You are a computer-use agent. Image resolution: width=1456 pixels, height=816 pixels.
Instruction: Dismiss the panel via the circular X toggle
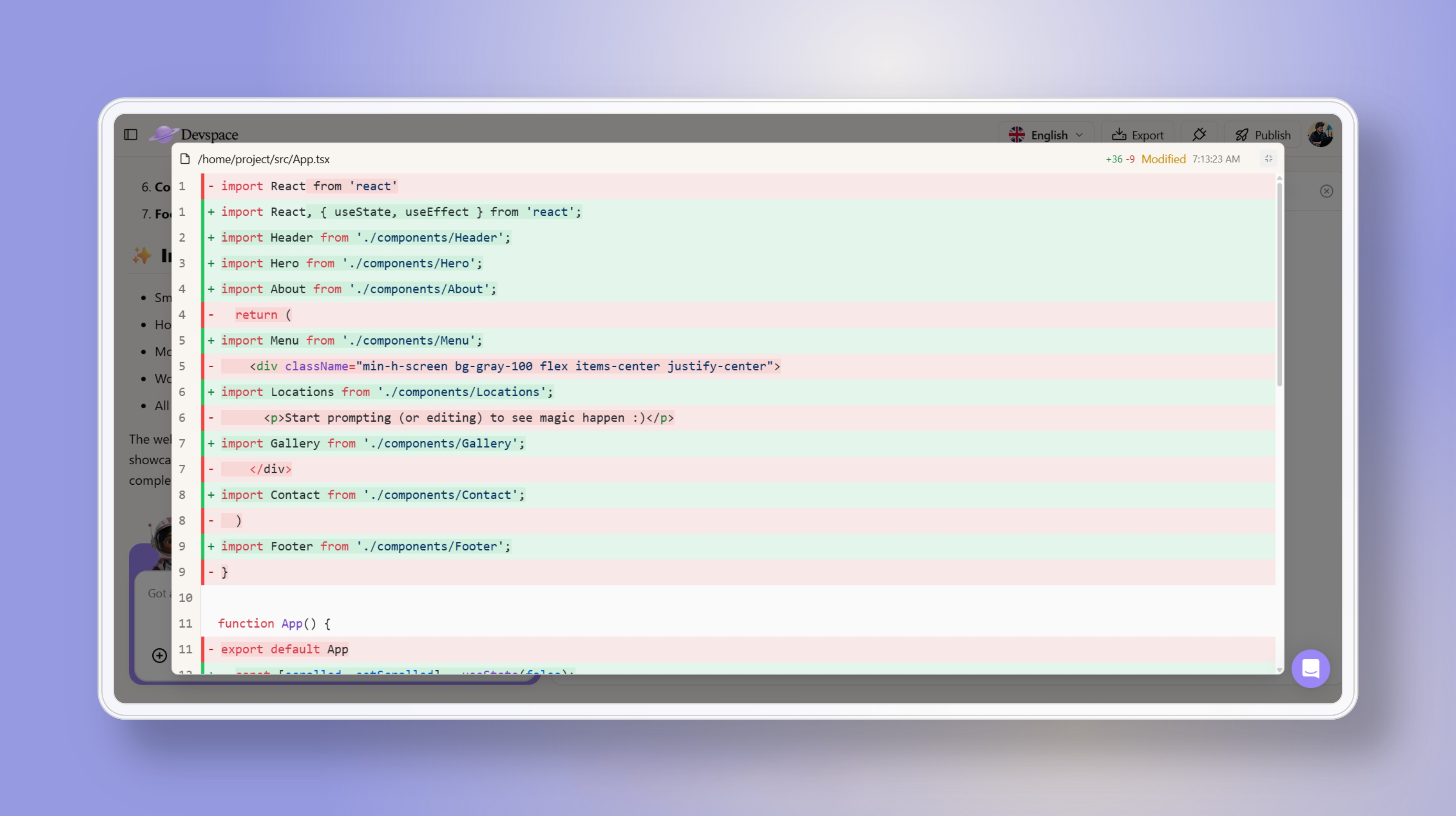click(x=1327, y=191)
